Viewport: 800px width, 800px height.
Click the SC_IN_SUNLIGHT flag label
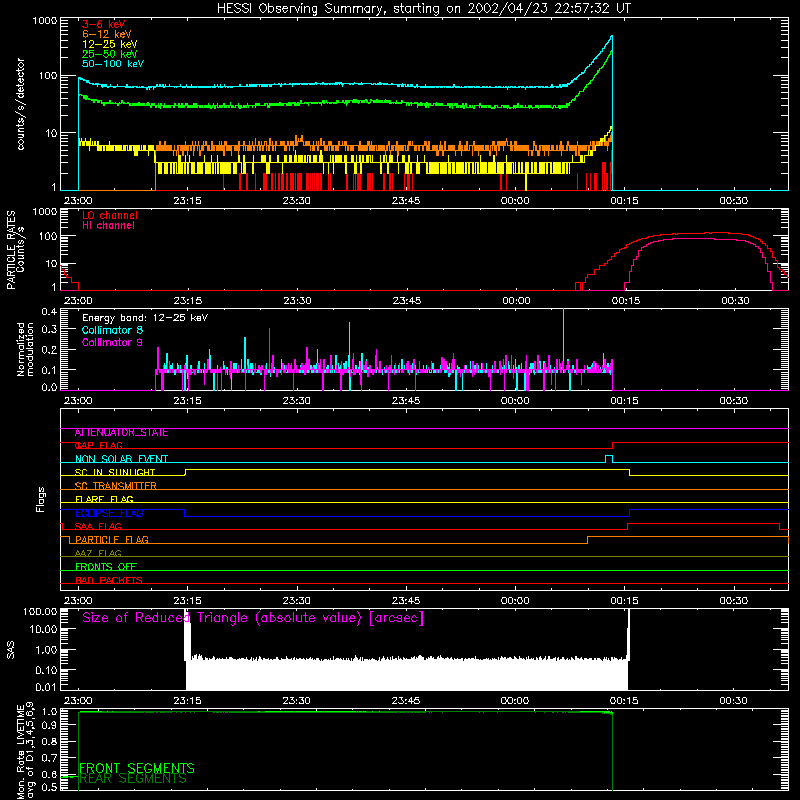(x=115, y=472)
